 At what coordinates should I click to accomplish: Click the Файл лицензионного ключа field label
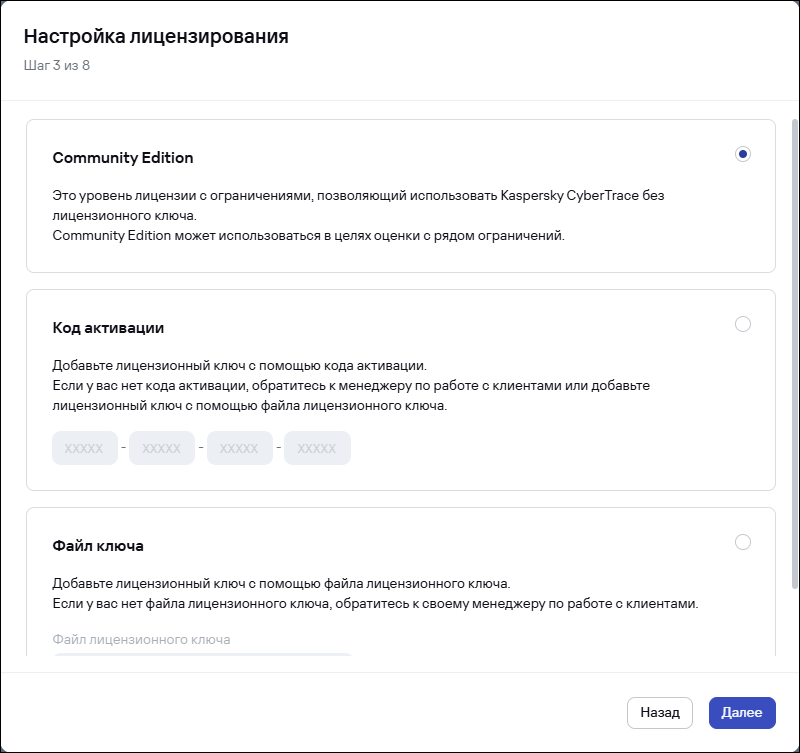141,638
